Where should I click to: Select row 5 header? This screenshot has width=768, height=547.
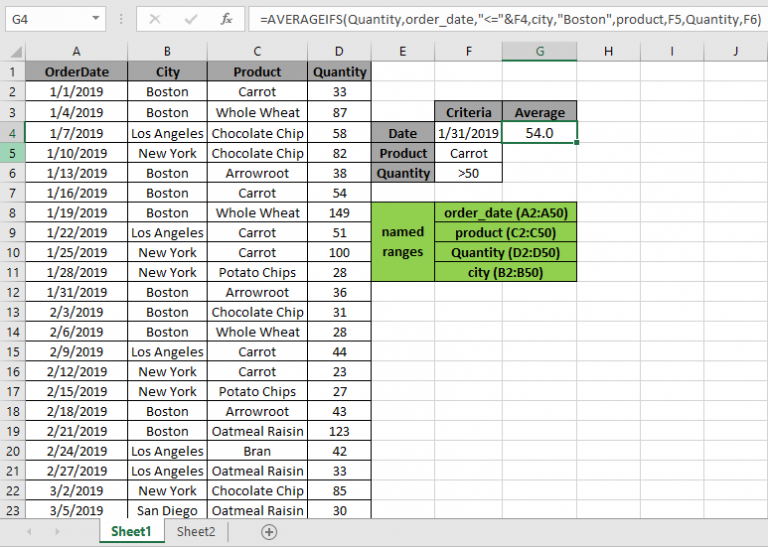[12, 153]
